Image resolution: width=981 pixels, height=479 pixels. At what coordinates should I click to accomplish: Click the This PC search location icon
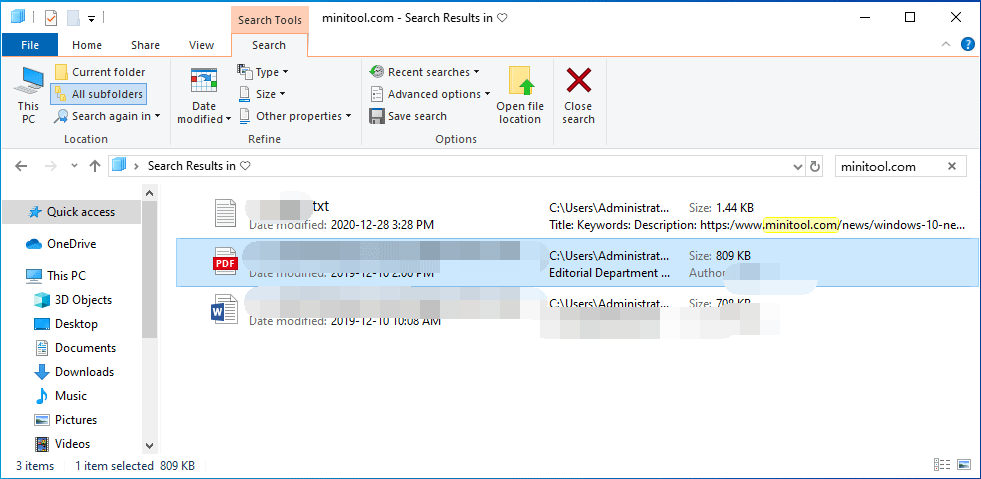[28, 81]
